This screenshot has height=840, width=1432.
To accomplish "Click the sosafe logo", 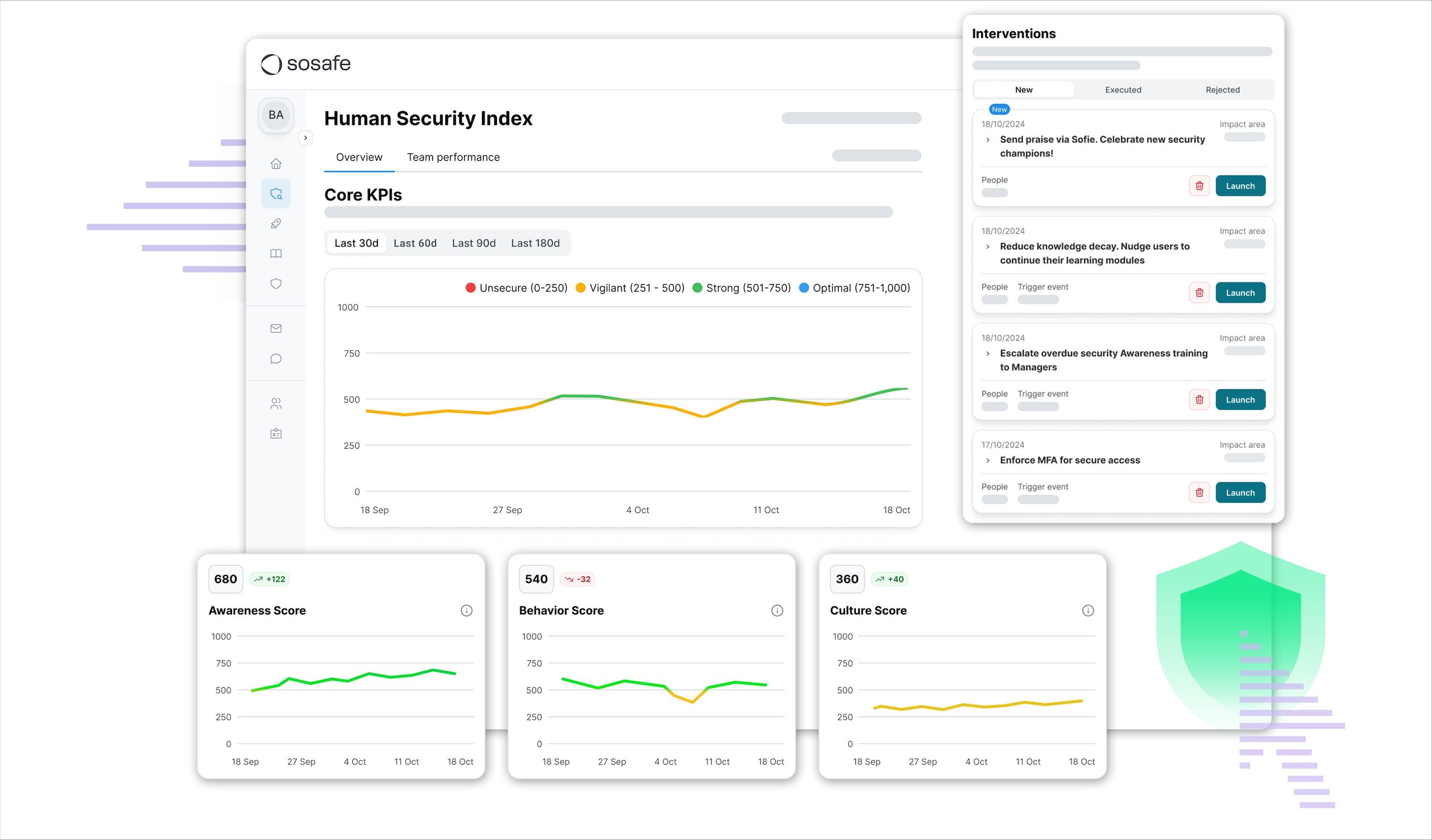I will coord(306,63).
